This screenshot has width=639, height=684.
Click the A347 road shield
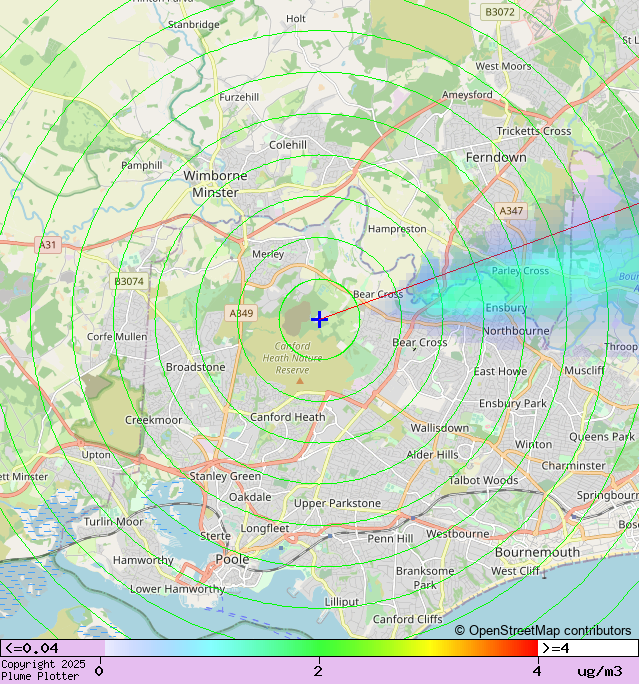click(511, 211)
